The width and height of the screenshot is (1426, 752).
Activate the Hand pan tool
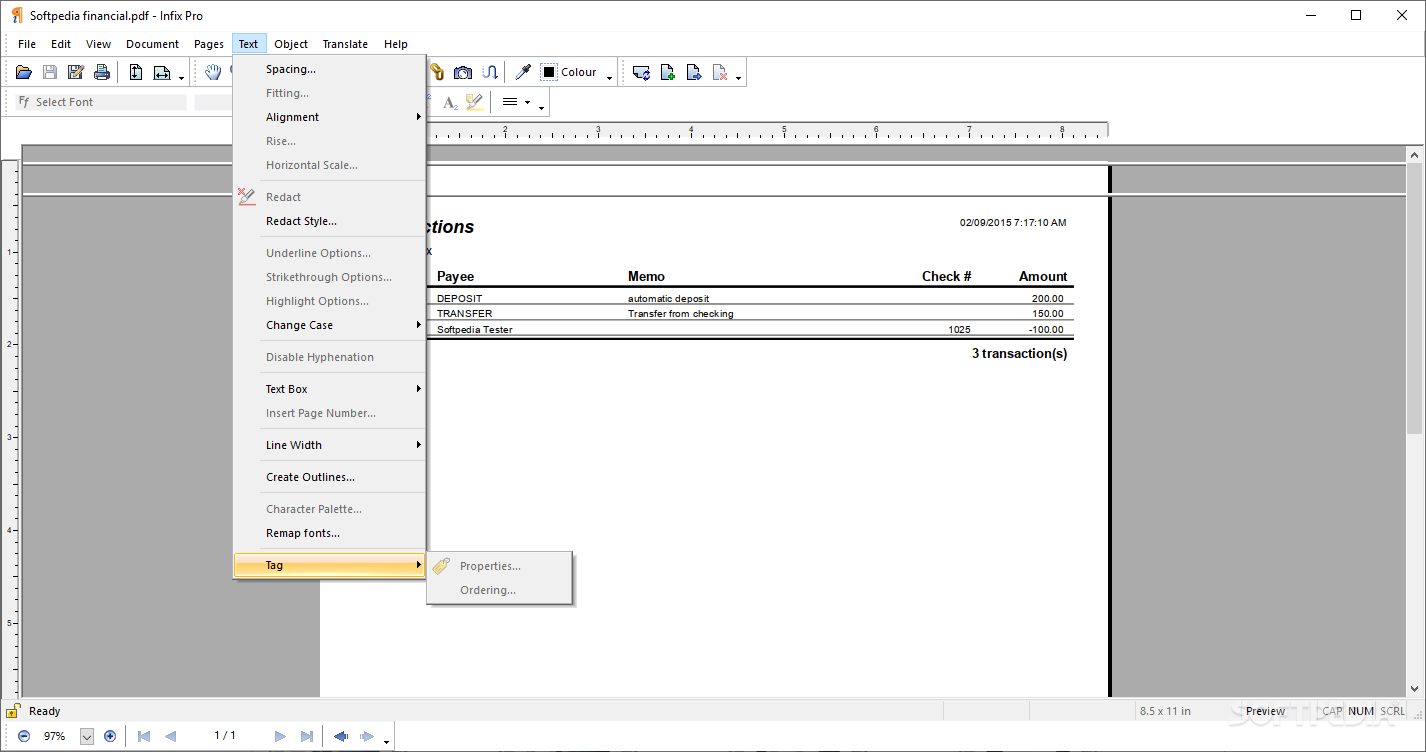(x=213, y=72)
